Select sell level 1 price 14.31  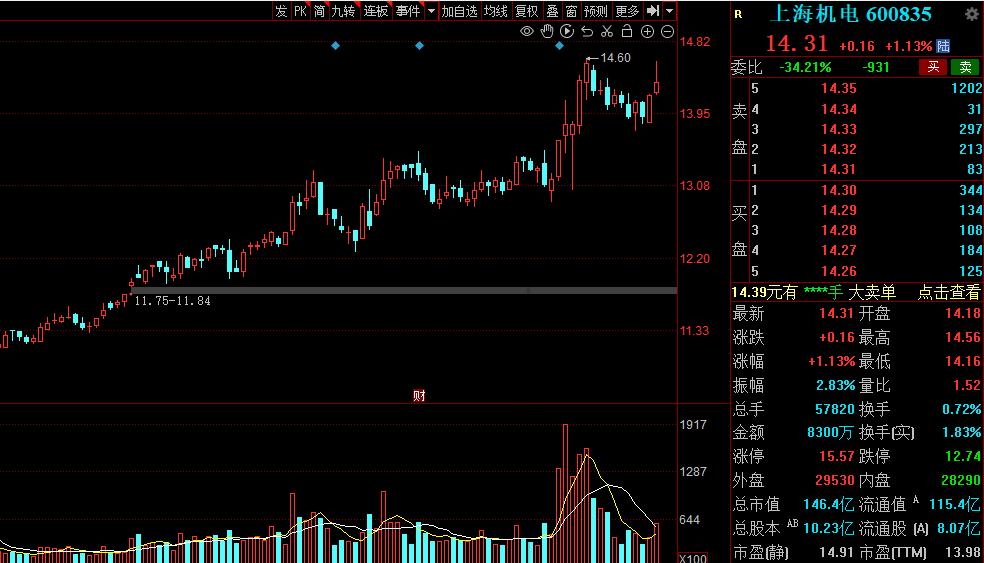(838, 169)
